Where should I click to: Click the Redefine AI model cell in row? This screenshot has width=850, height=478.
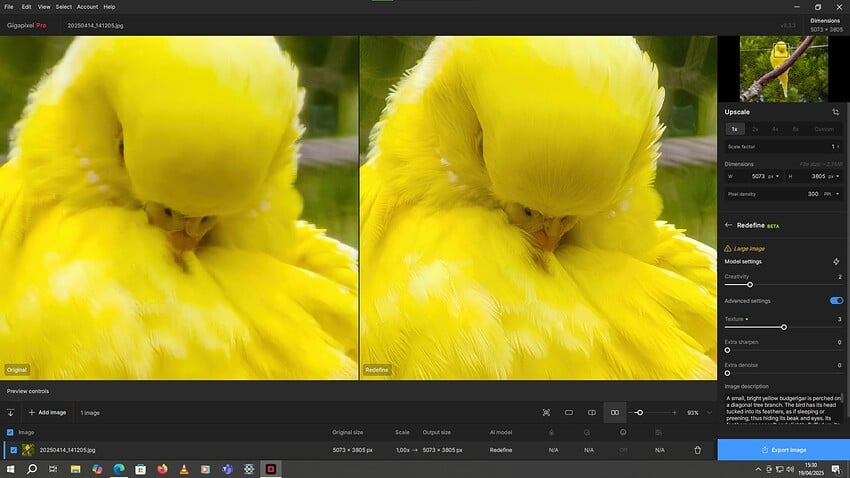pyautogui.click(x=501, y=450)
